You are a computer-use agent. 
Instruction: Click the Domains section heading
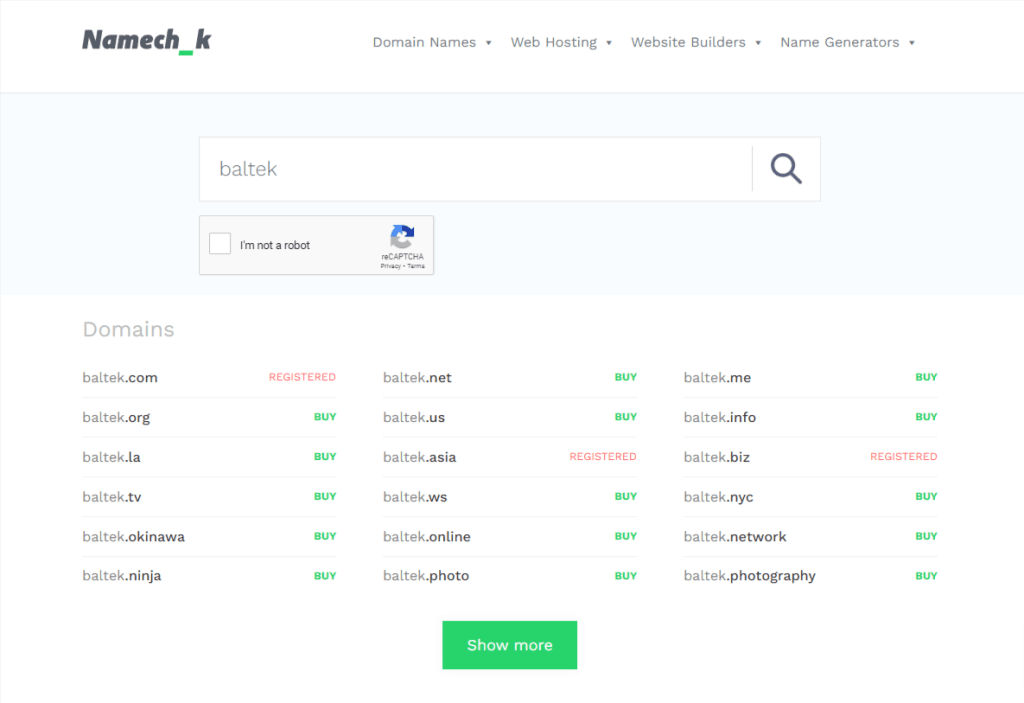point(129,329)
